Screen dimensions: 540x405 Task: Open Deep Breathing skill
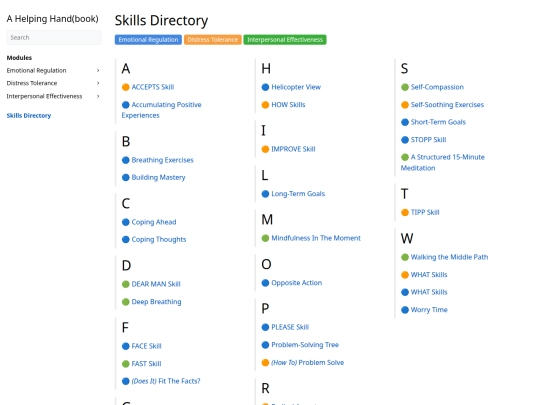pos(156,302)
